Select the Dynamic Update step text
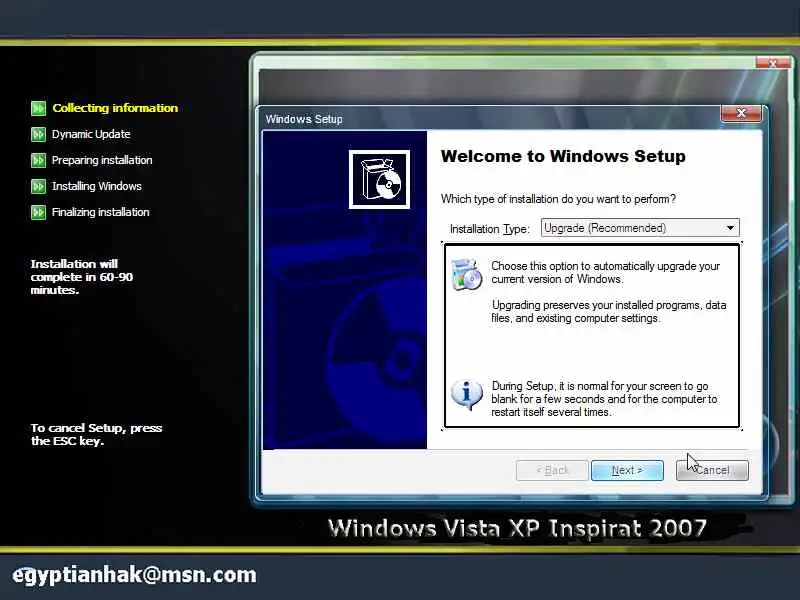The image size is (800, 600). 91,134
